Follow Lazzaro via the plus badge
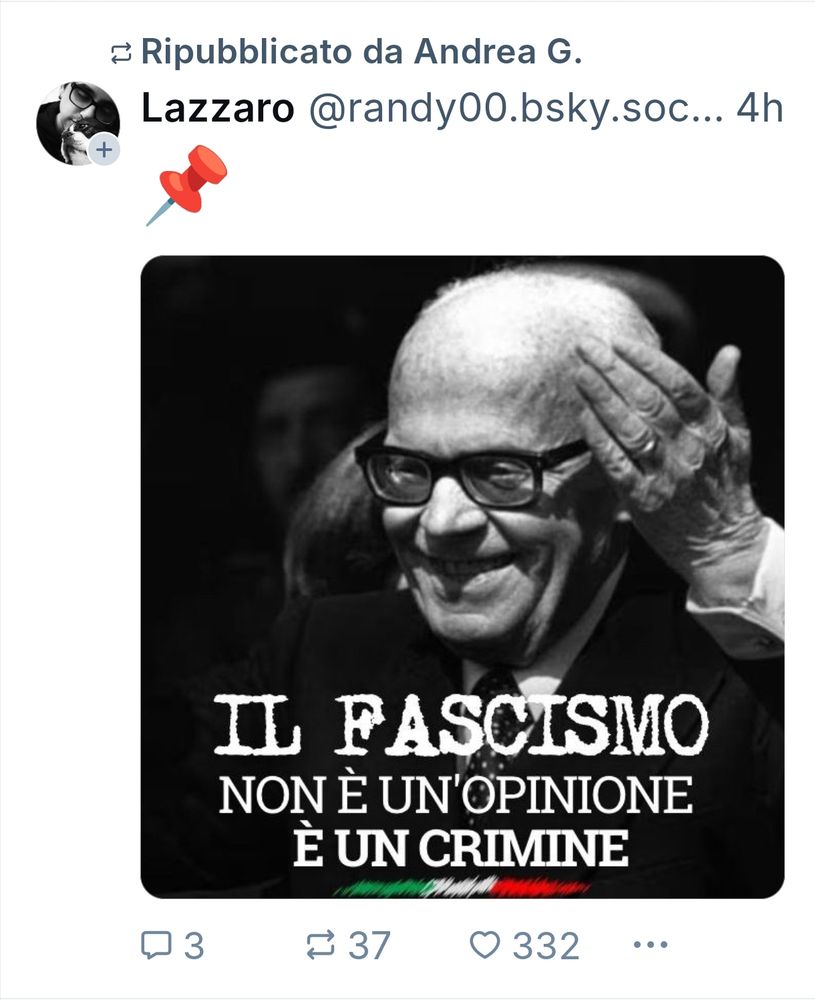 (104, 151)
